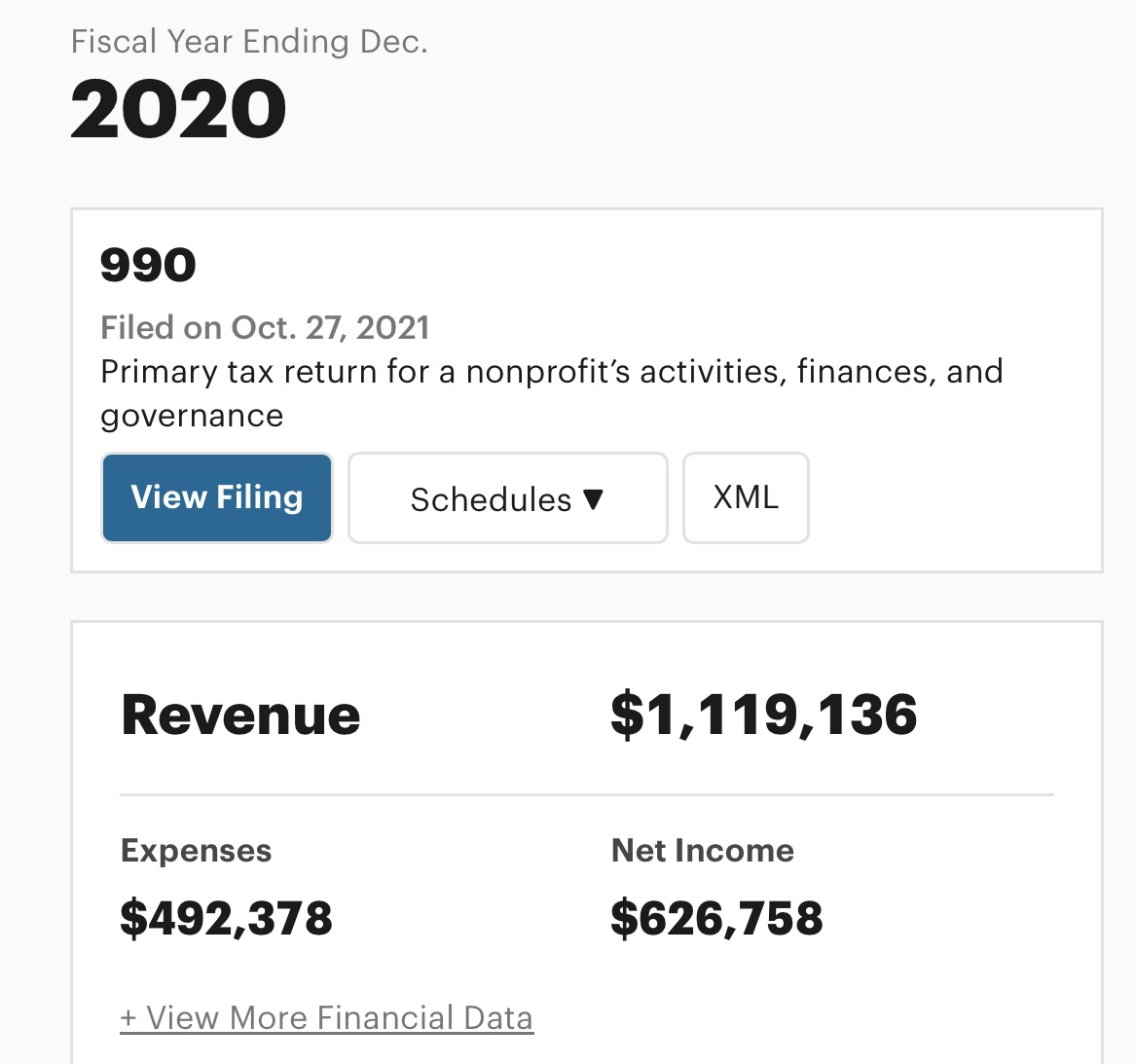1136x1064 pixels.
Task: Expand View More Financial Data
Action: tap(327, 1018)
